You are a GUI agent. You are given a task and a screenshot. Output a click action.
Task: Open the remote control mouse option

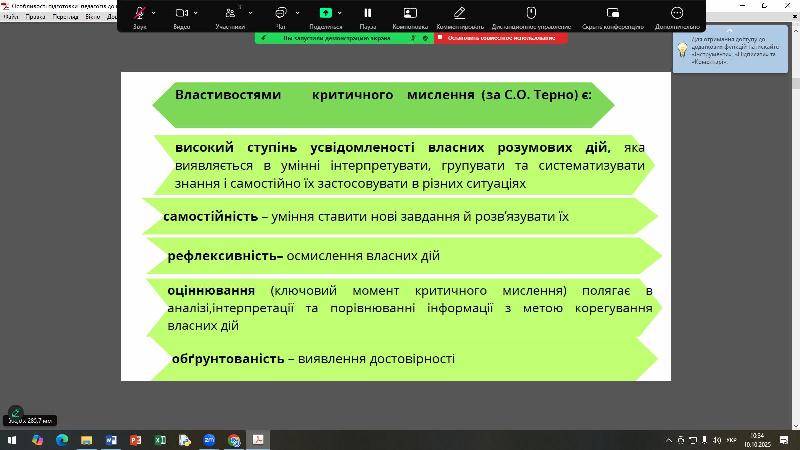(531, 13)
